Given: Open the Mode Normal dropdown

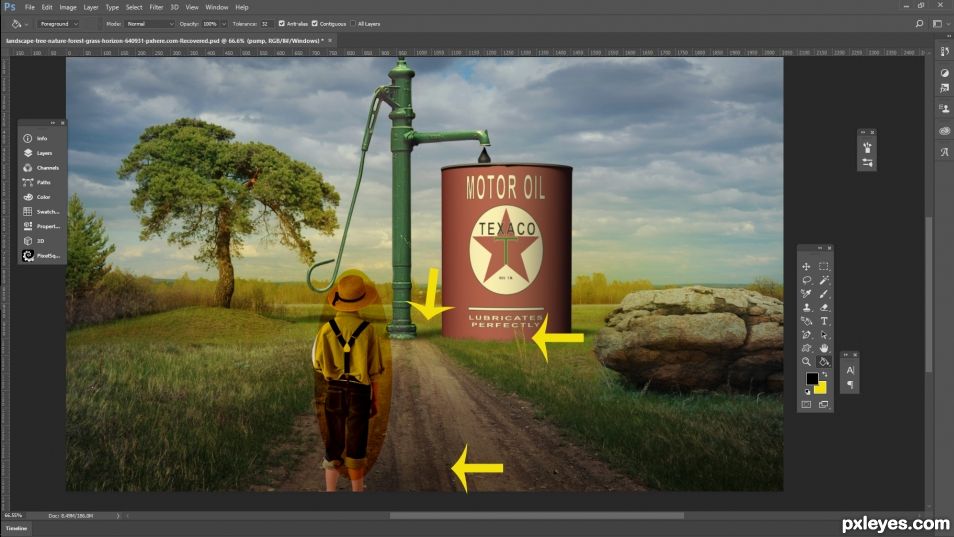Looking at the screenshot, I should 150,24.
